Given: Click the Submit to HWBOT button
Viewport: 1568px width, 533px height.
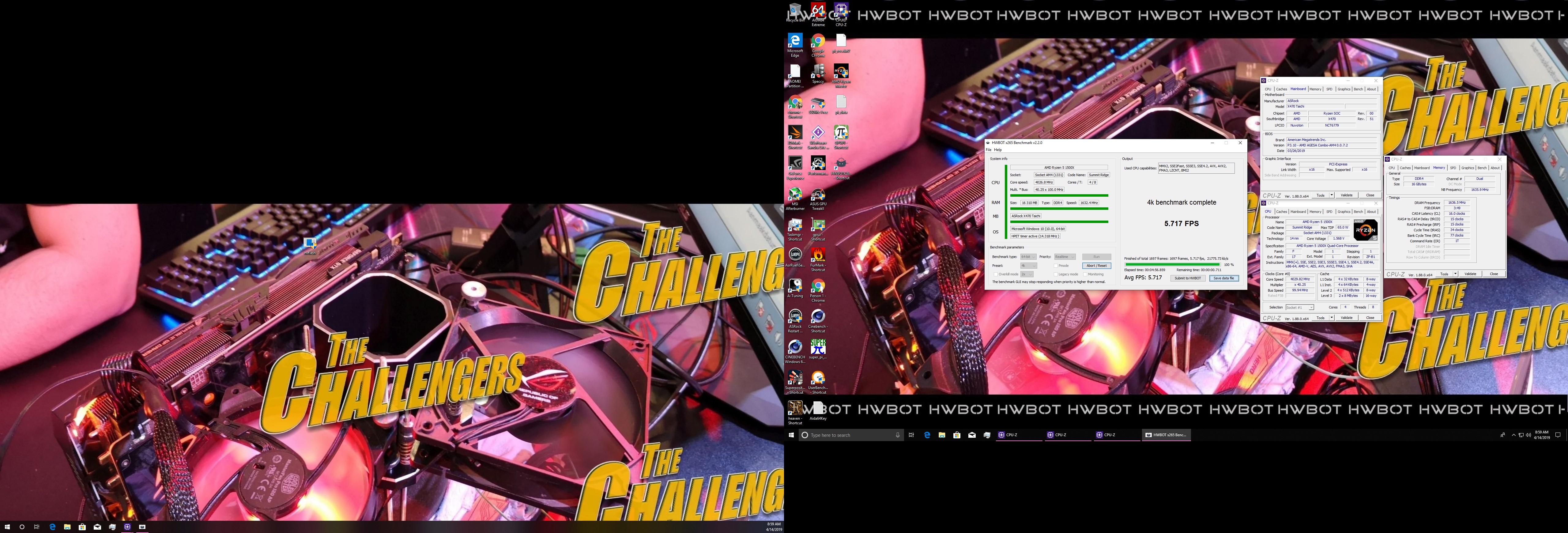Looking at the screenshot, I should (1188, 278).
